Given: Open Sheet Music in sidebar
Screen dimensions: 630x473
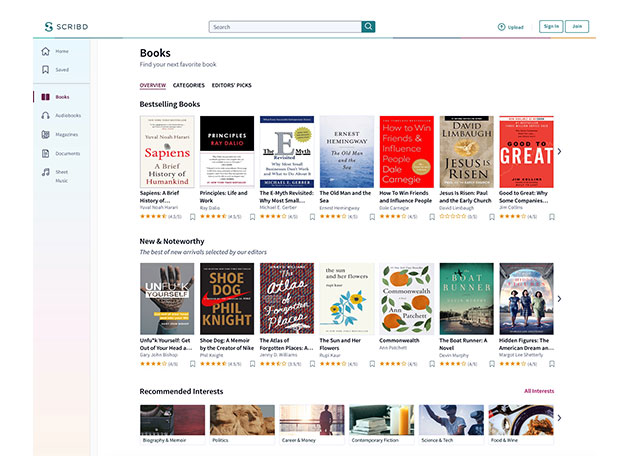Looking at the screenshot, I should pos(55,176).
